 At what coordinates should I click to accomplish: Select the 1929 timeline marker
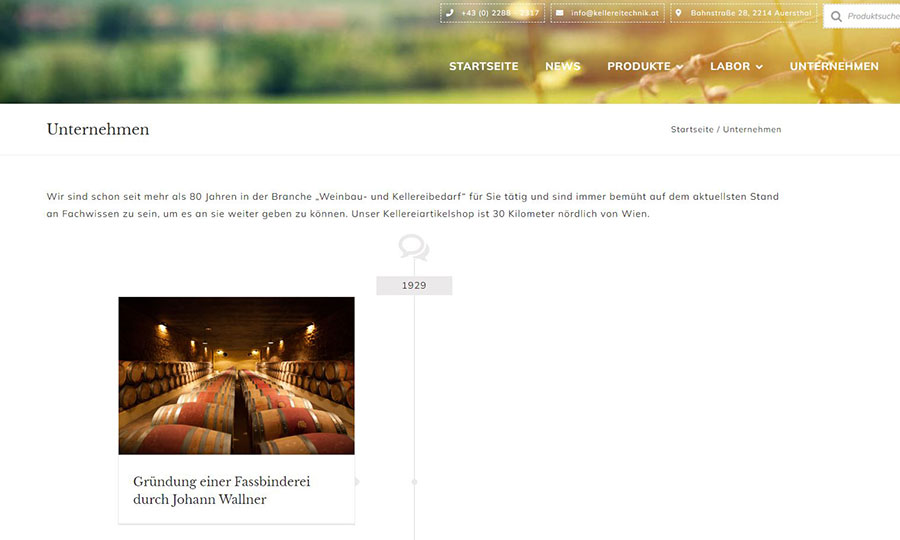[414, 286]
